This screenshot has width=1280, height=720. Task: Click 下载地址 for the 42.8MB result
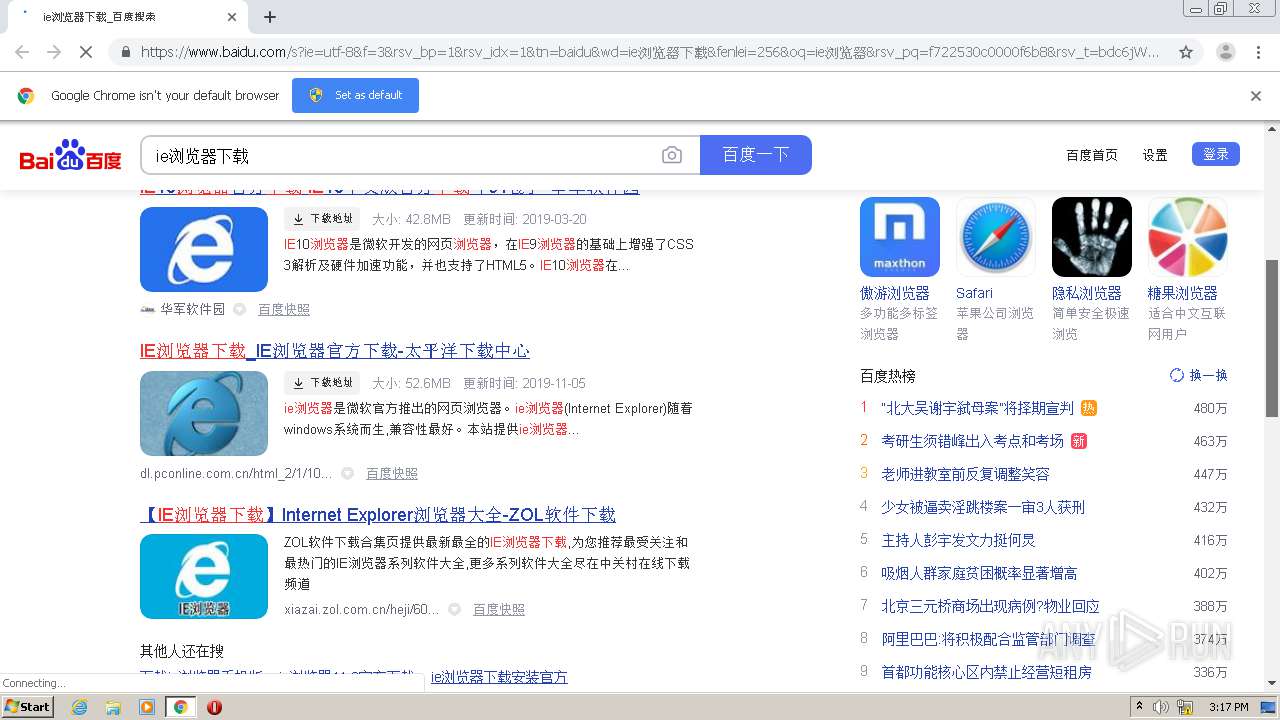point(322,219)
